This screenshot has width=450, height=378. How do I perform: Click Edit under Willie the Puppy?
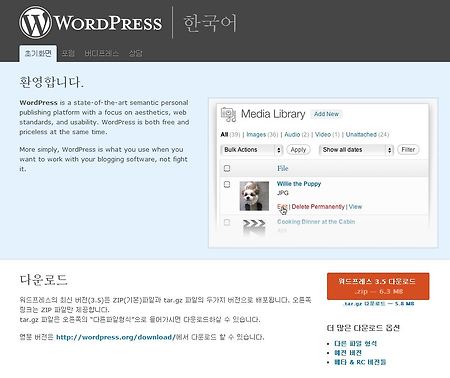[282, 207]
